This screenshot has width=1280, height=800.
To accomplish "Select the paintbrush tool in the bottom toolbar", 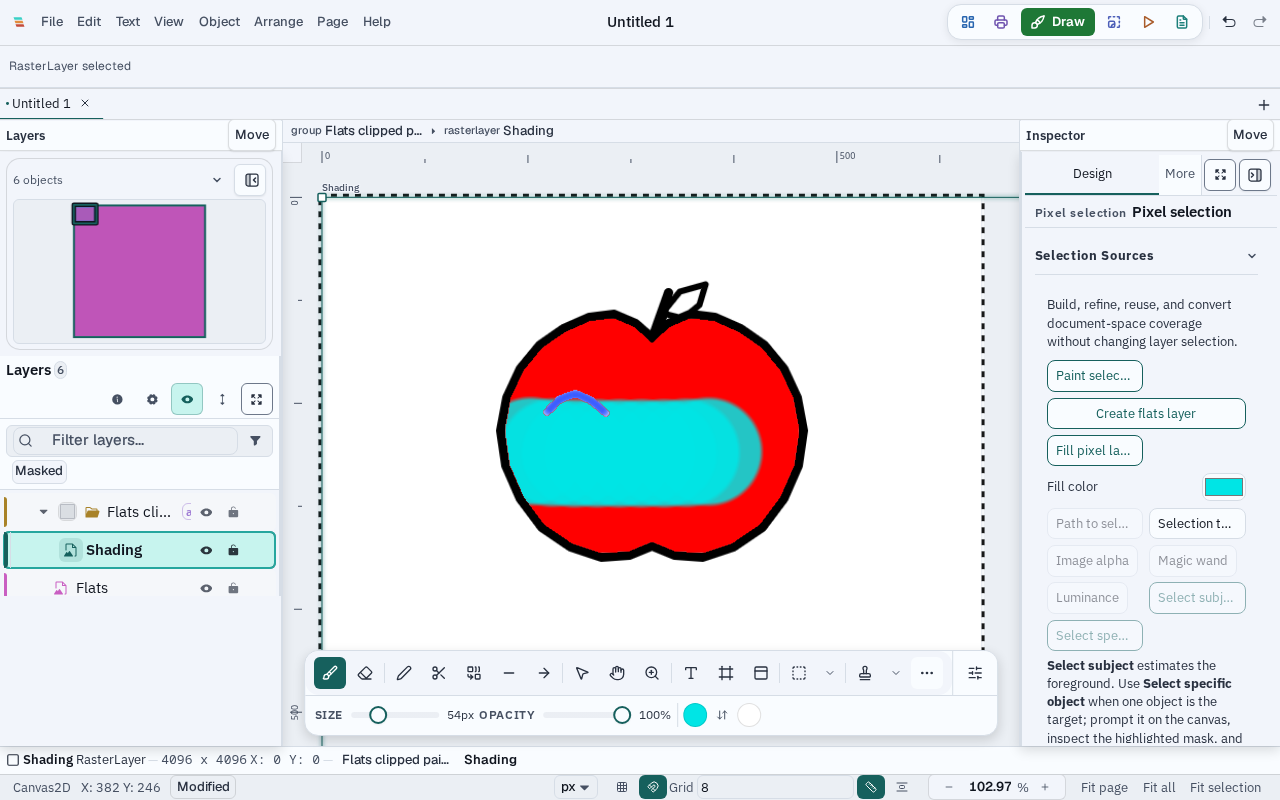I will point(330,673).
